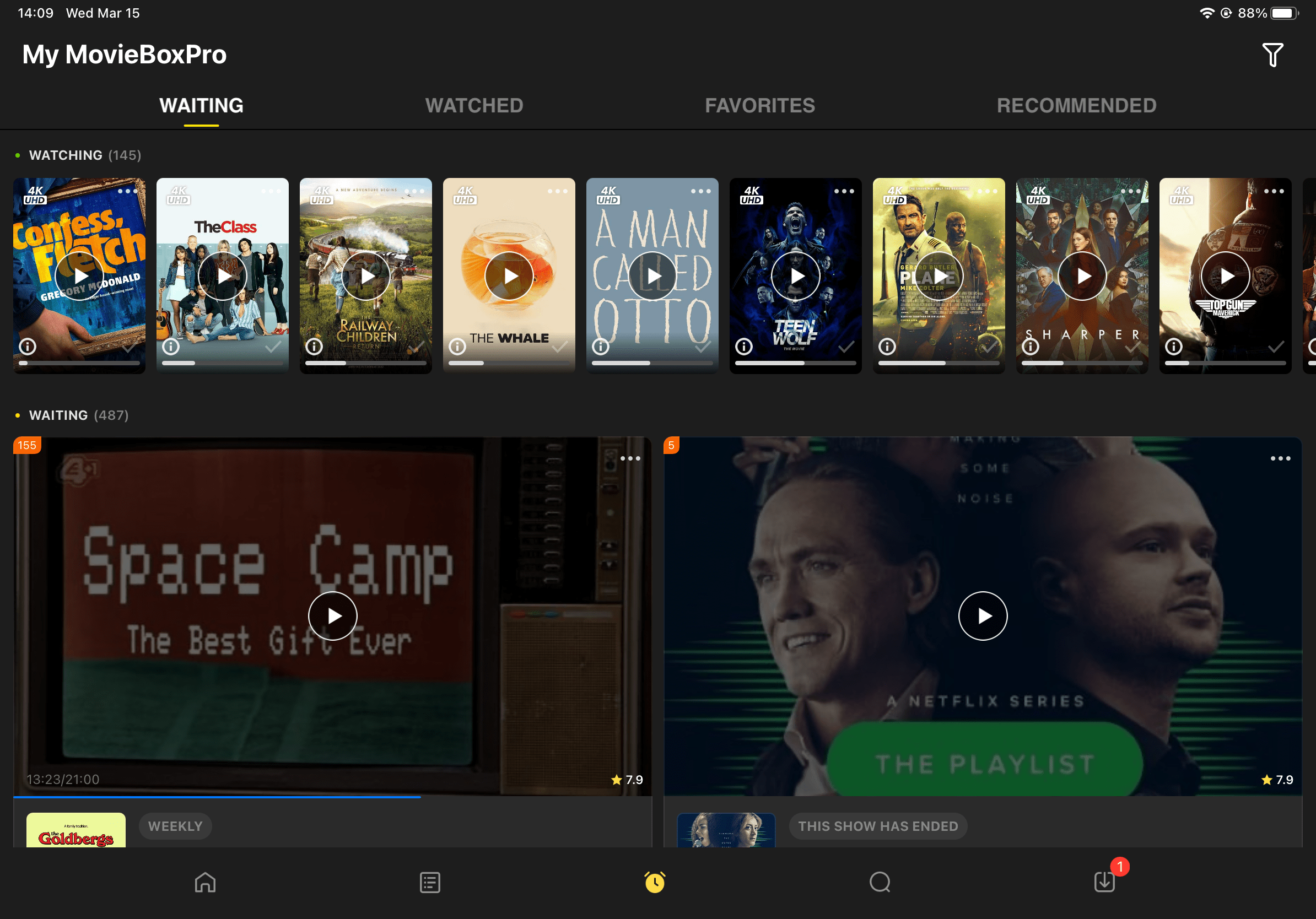This screenshot has height=919, width=1316.
Task: Open Downloads with the notification badge
Action: click(x=1104, y=883)
